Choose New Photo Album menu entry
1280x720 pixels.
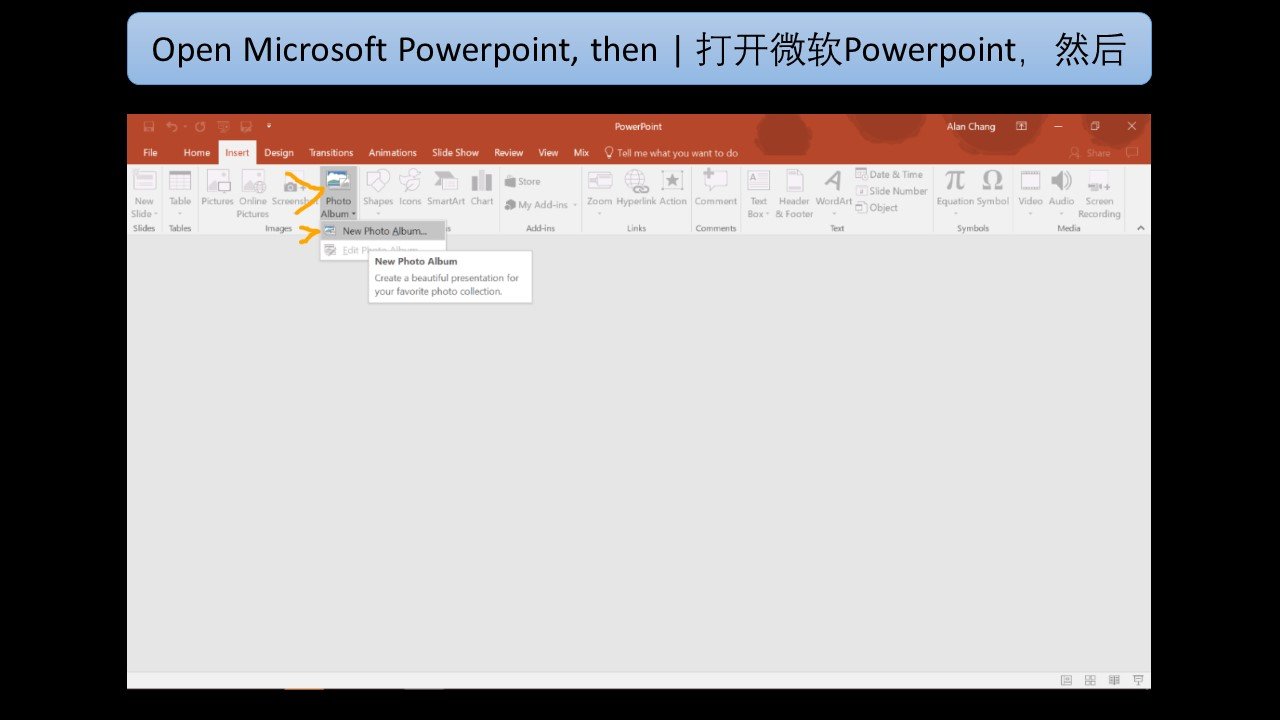[x=383, y=231]
